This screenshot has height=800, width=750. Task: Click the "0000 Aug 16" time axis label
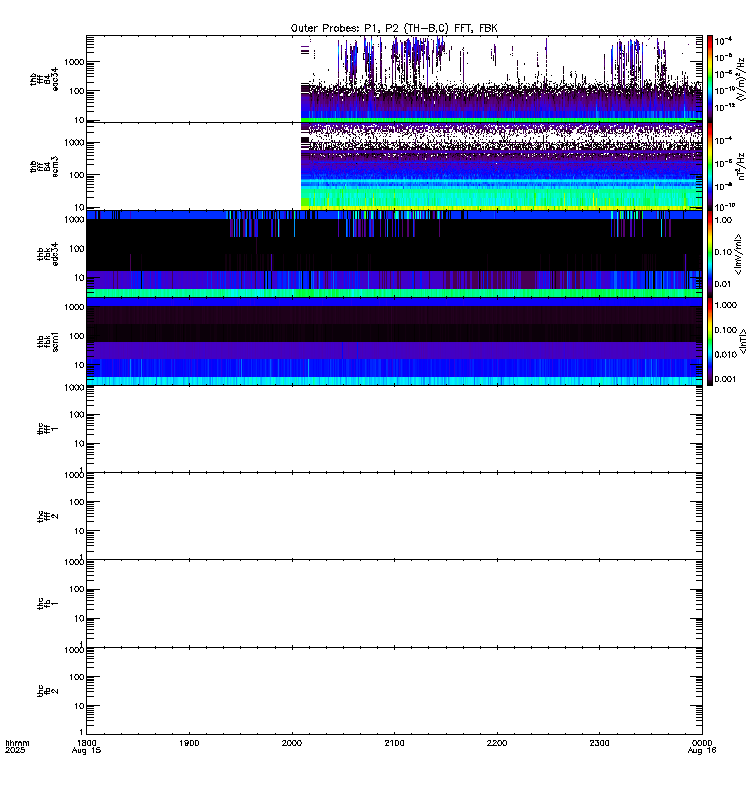point(702,746)
